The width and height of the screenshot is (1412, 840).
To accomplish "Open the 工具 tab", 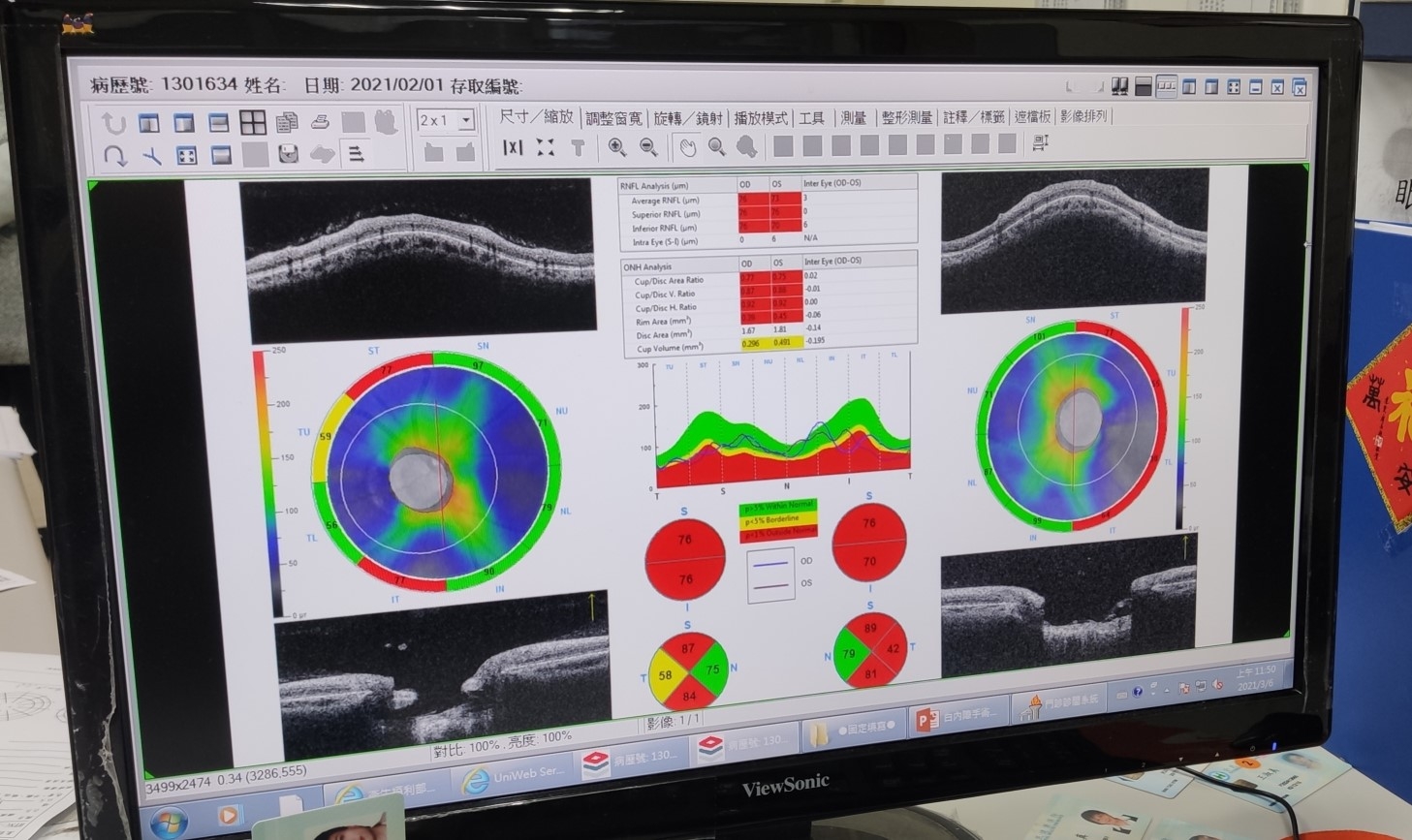I will [x=811, y=118].
